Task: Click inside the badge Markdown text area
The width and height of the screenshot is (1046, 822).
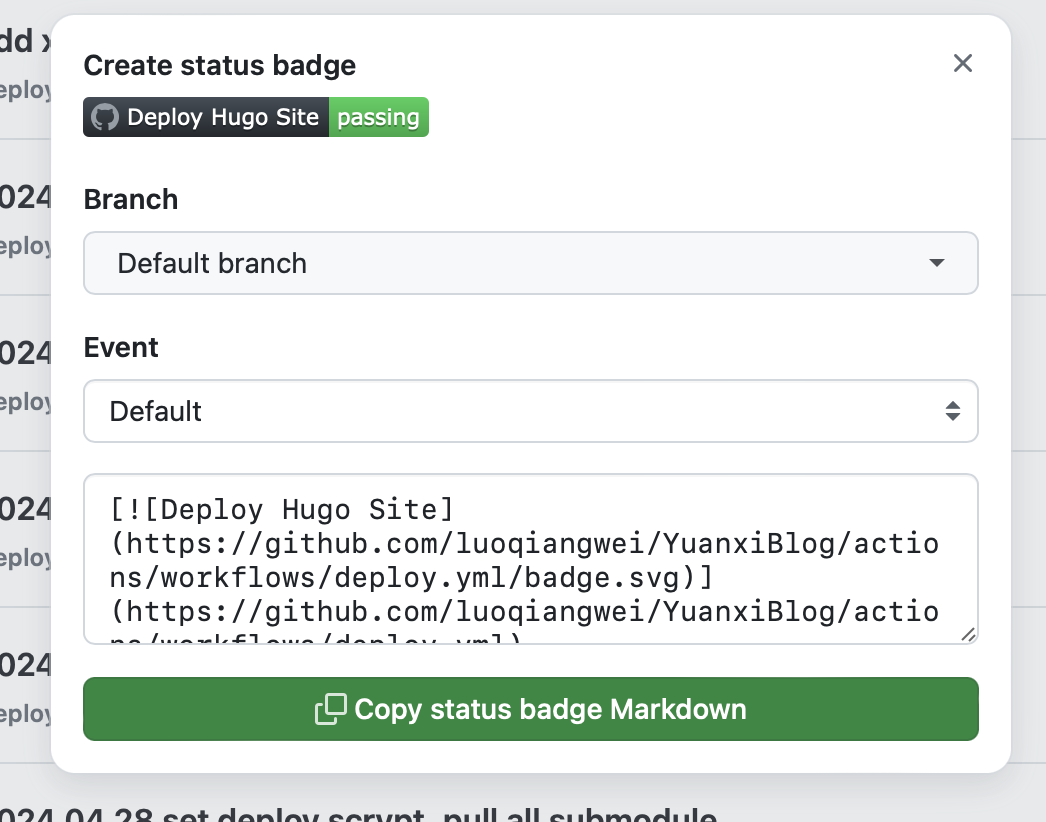Action: [530, 560]
